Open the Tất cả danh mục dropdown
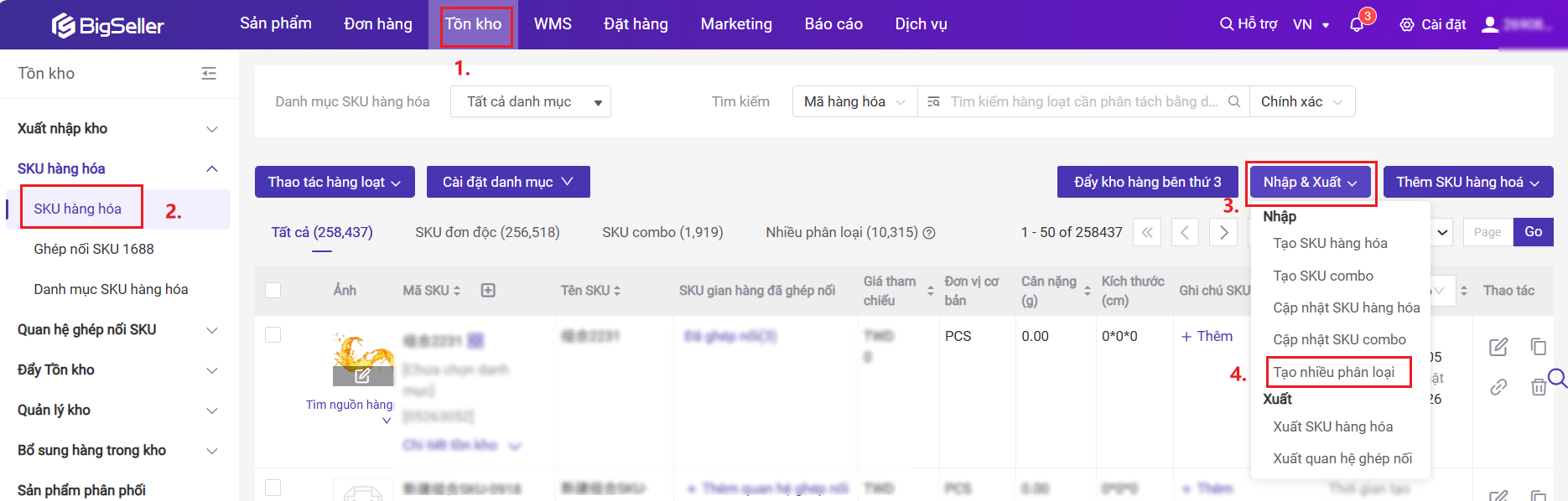This screenshot has height=501, width=1568. (530, 101)
